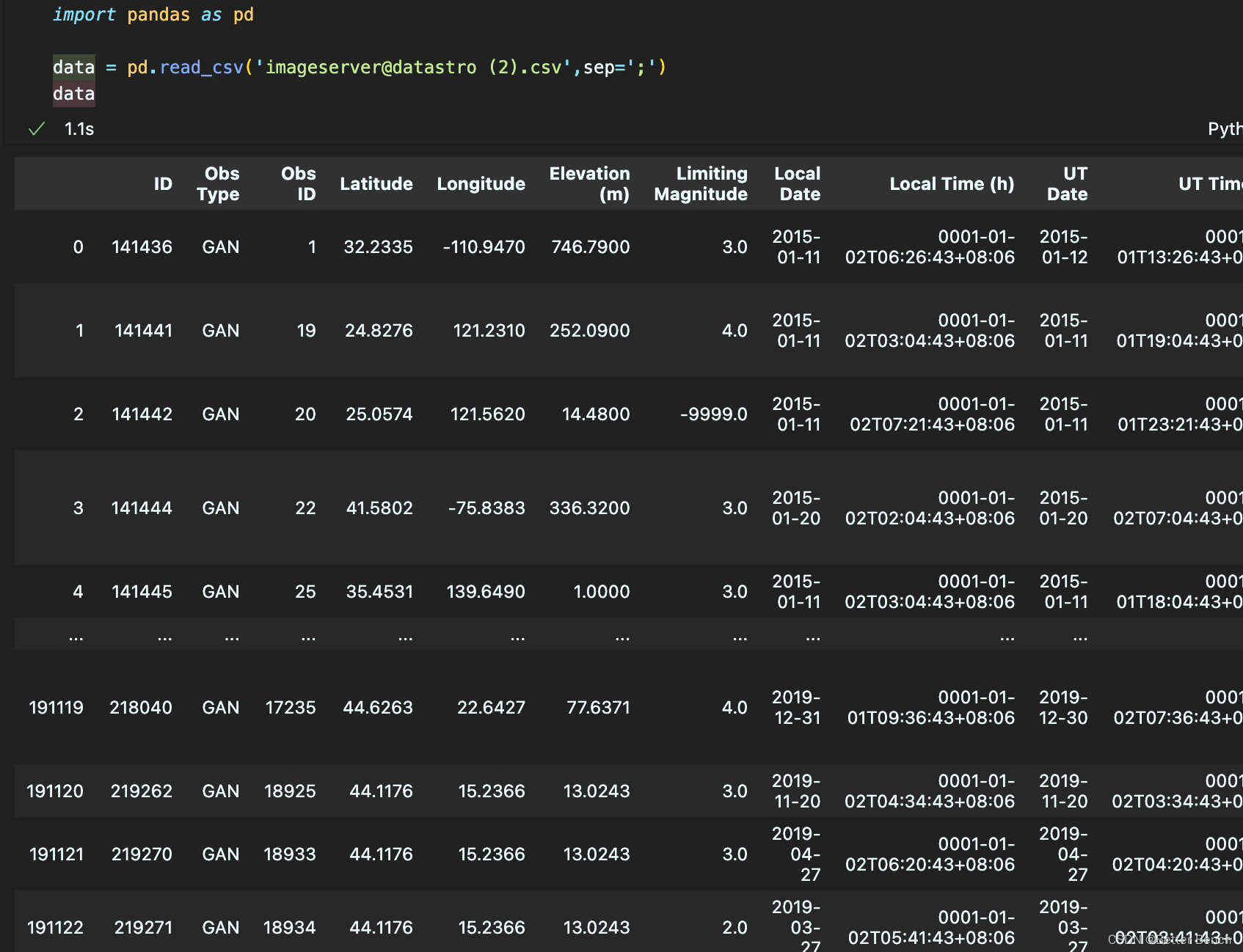The height and width of the screenshot is (952, 1243).
Task: Click elevation value 77.6371
Action: pos(599,708)
